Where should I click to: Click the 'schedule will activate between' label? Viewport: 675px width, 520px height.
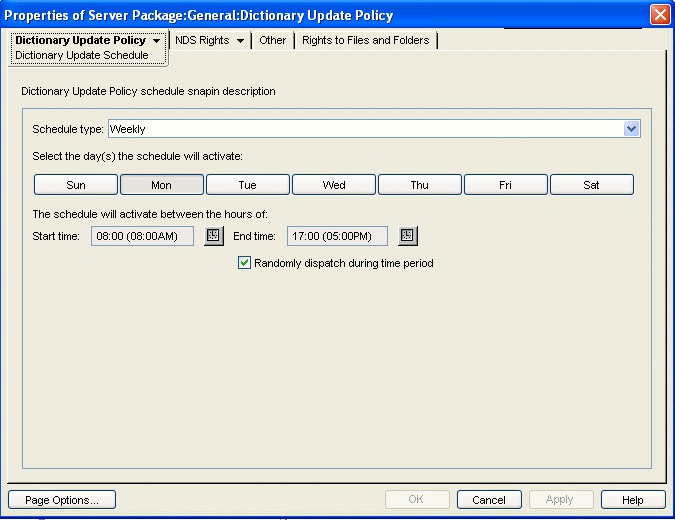coord(150,214)
